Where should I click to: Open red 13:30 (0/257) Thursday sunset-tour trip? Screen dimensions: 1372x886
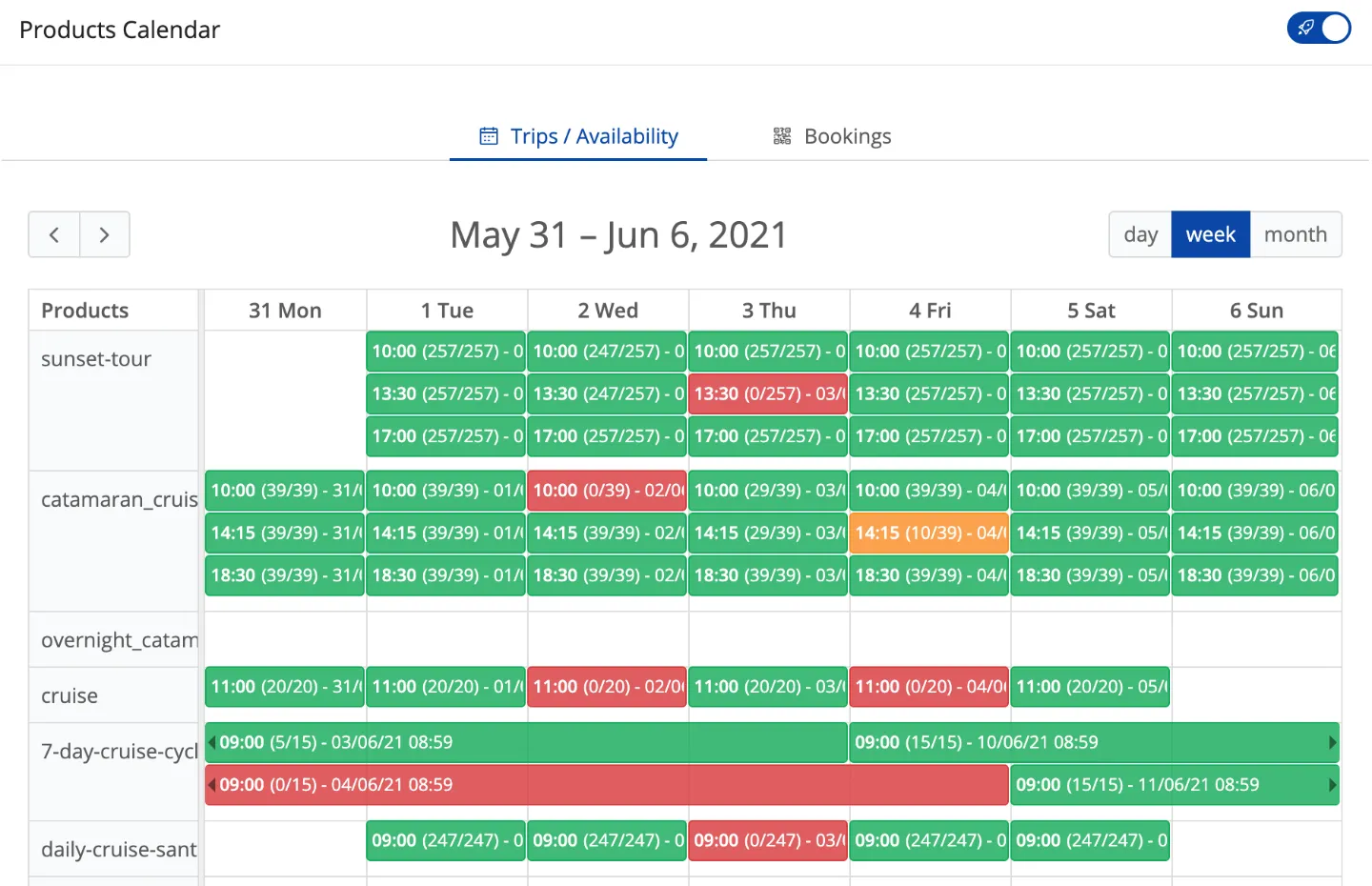[768, 393]
